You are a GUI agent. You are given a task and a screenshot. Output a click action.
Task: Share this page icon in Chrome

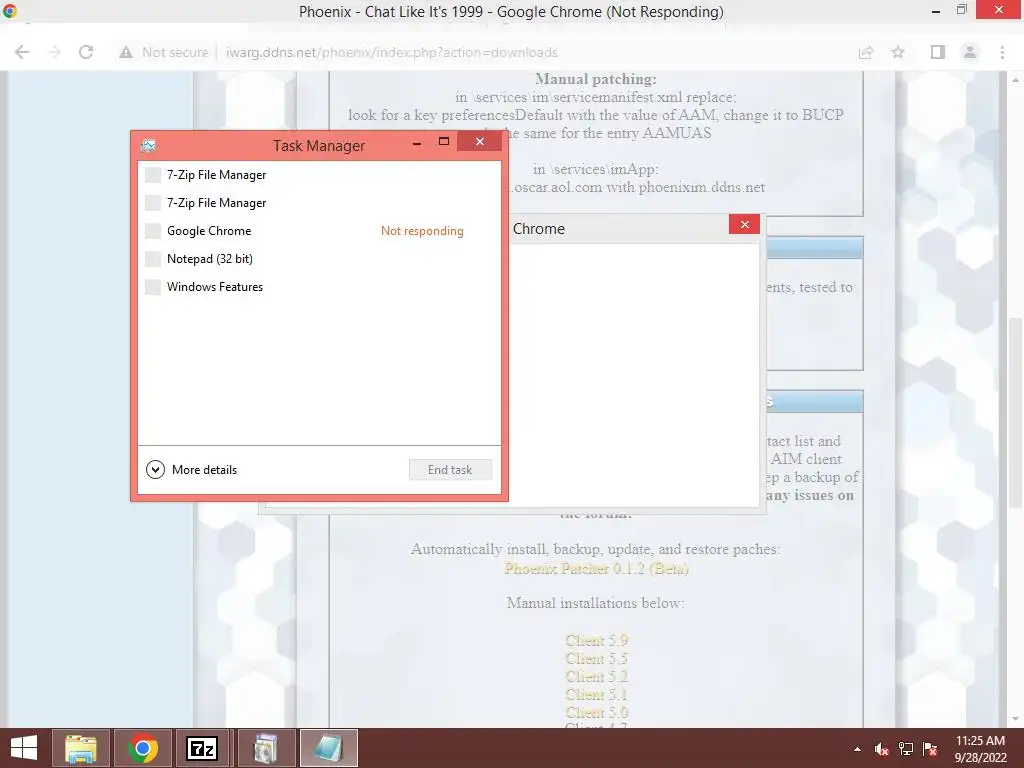click(866, 52)
